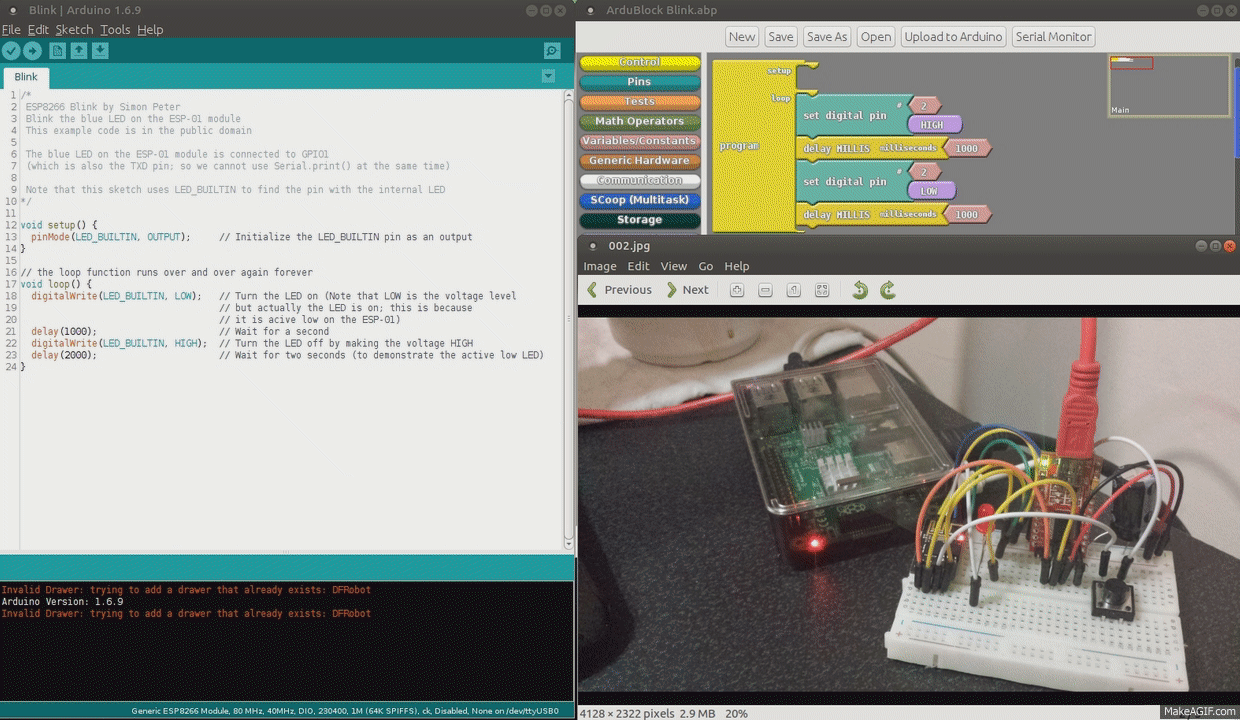Click the Open sketch up-arrow icon
Viewport: 1240px width, 720px height.
79,51
